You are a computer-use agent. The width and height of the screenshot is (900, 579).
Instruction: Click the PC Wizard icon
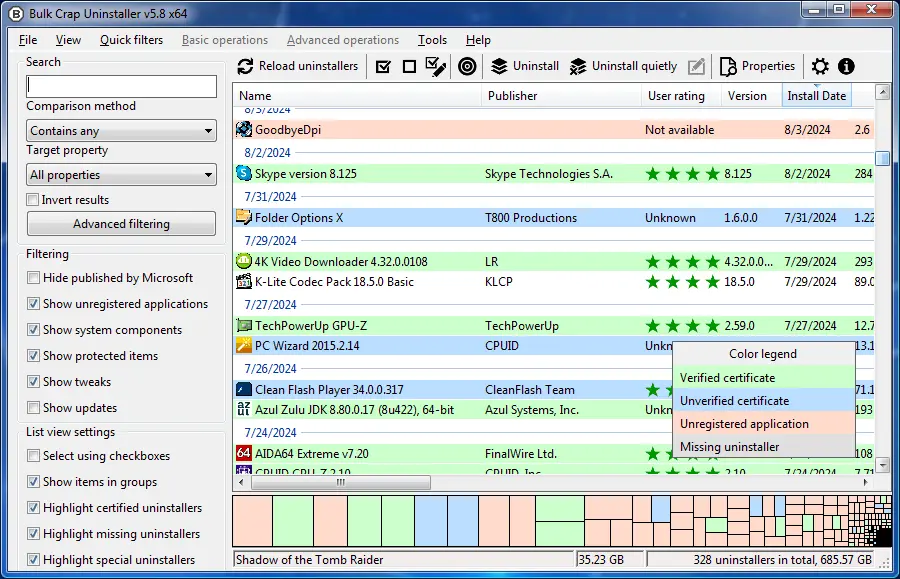coord(244,346)
